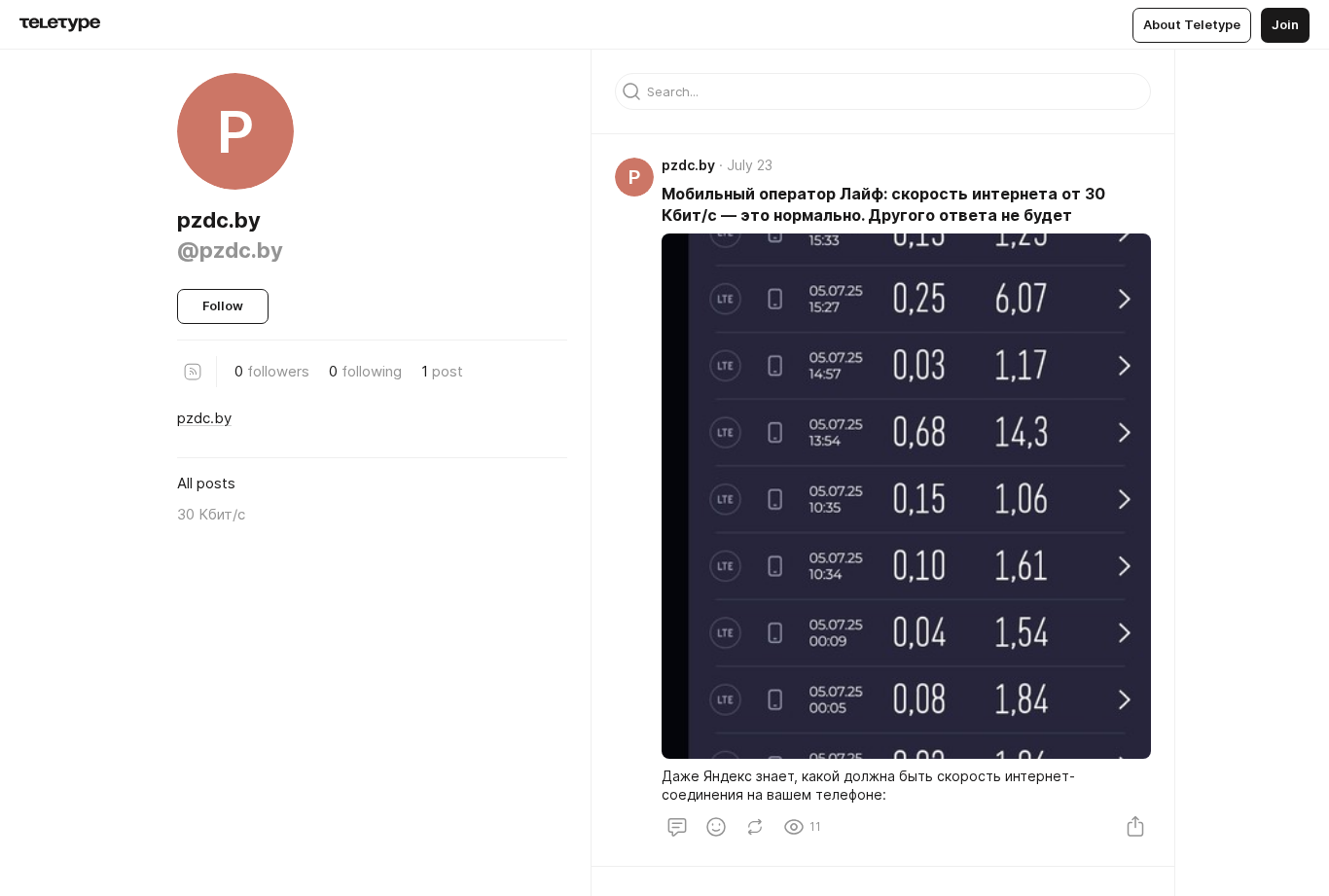1329x896 pixels.
Task: Repost the Лайф operator post
Action: coord(755,827)
